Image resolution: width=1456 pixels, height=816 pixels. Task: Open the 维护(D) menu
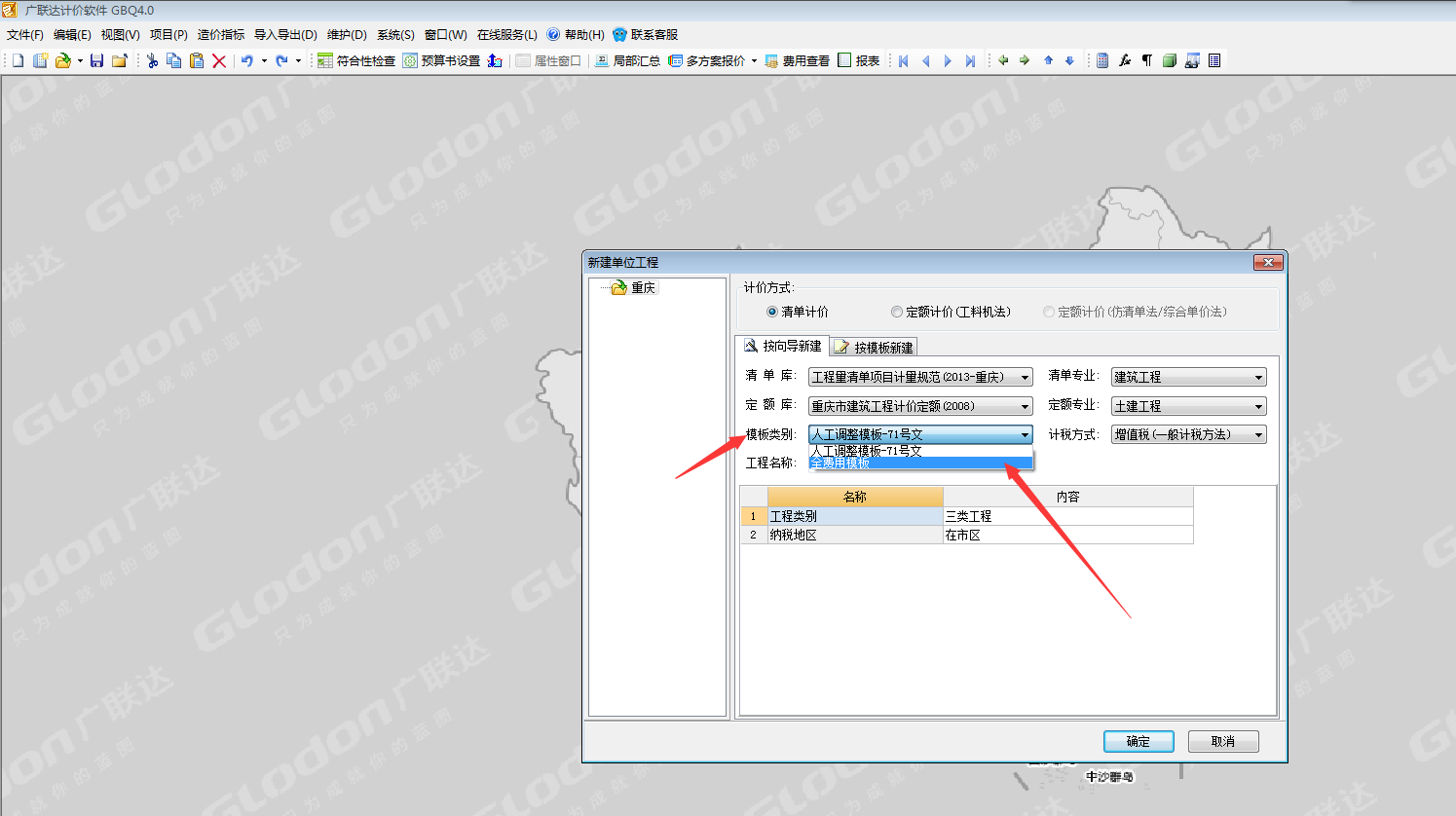[x=347, y=35]
